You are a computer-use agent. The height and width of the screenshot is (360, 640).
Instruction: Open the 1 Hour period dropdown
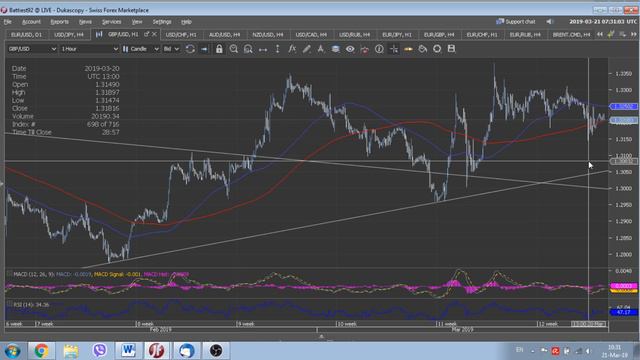tap(89, 49)
